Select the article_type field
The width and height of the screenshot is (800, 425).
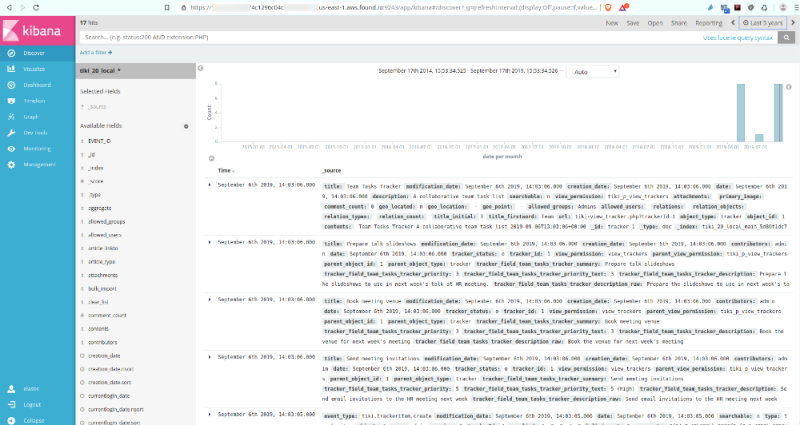click(x=102, y=262)
